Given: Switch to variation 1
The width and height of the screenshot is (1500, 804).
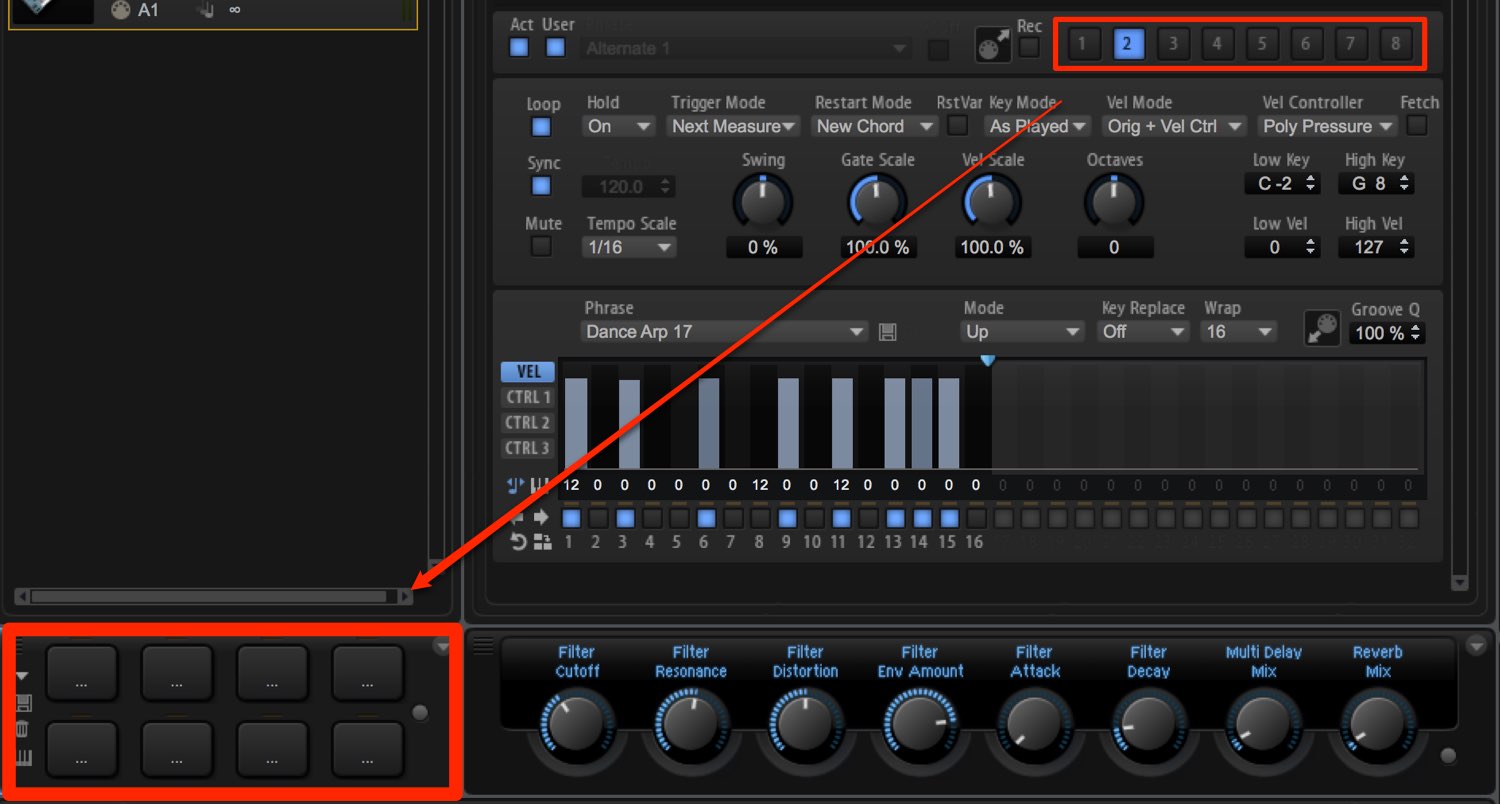Looking at the screenshot, I should tap(1082, 44).
